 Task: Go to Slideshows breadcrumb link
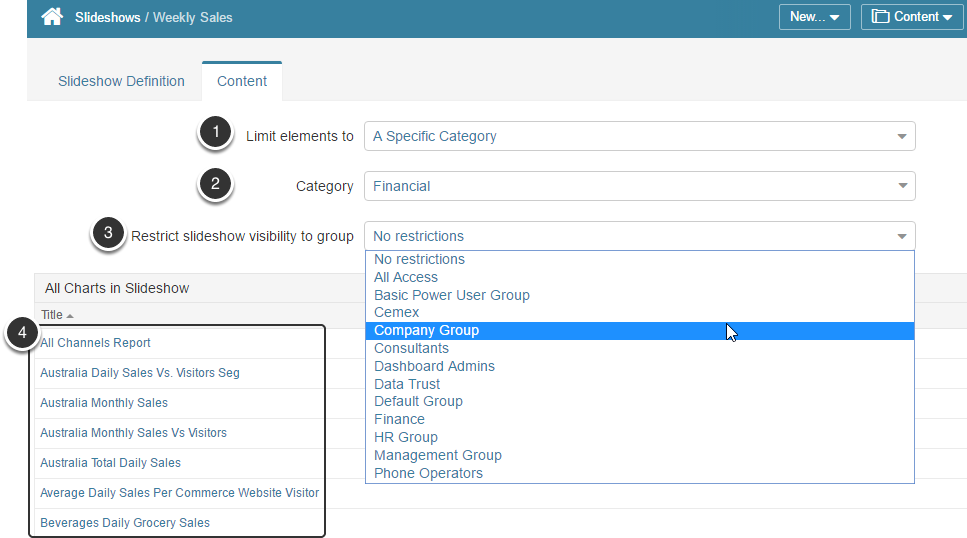[x=107, y=18]
